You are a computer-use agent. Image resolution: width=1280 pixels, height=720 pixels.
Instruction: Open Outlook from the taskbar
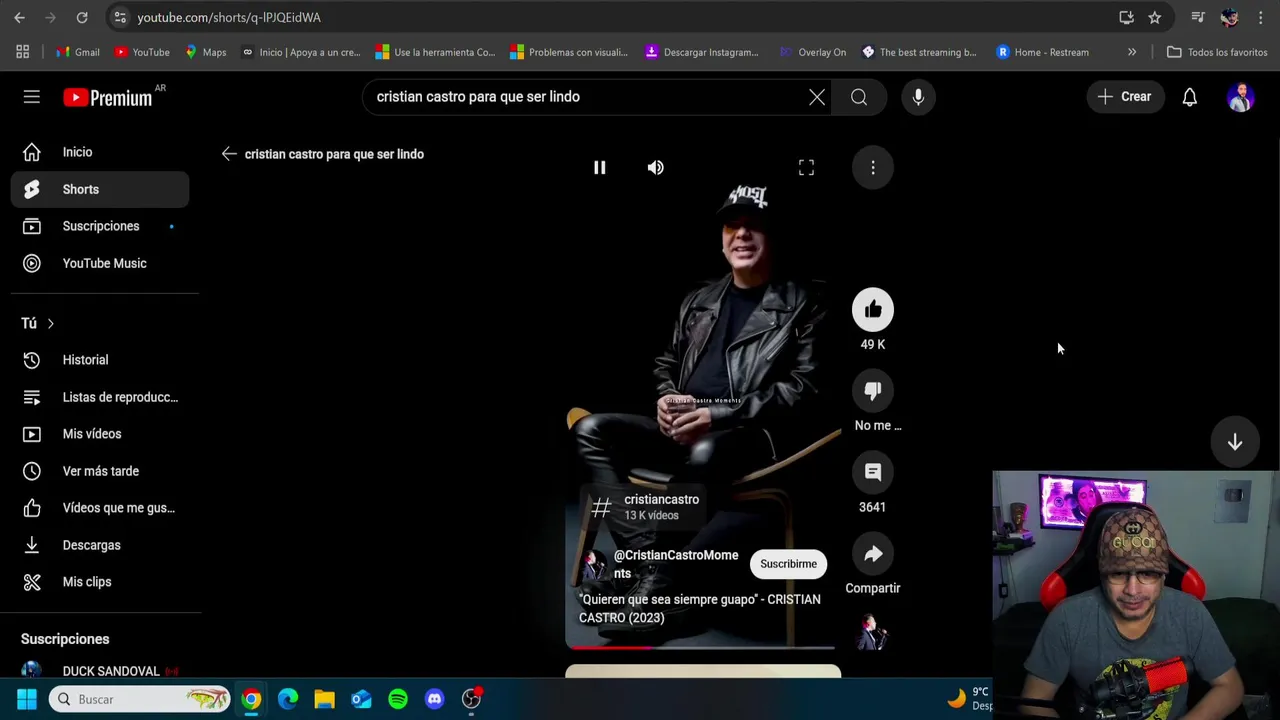pyautogui.click(x=361, y=699)
